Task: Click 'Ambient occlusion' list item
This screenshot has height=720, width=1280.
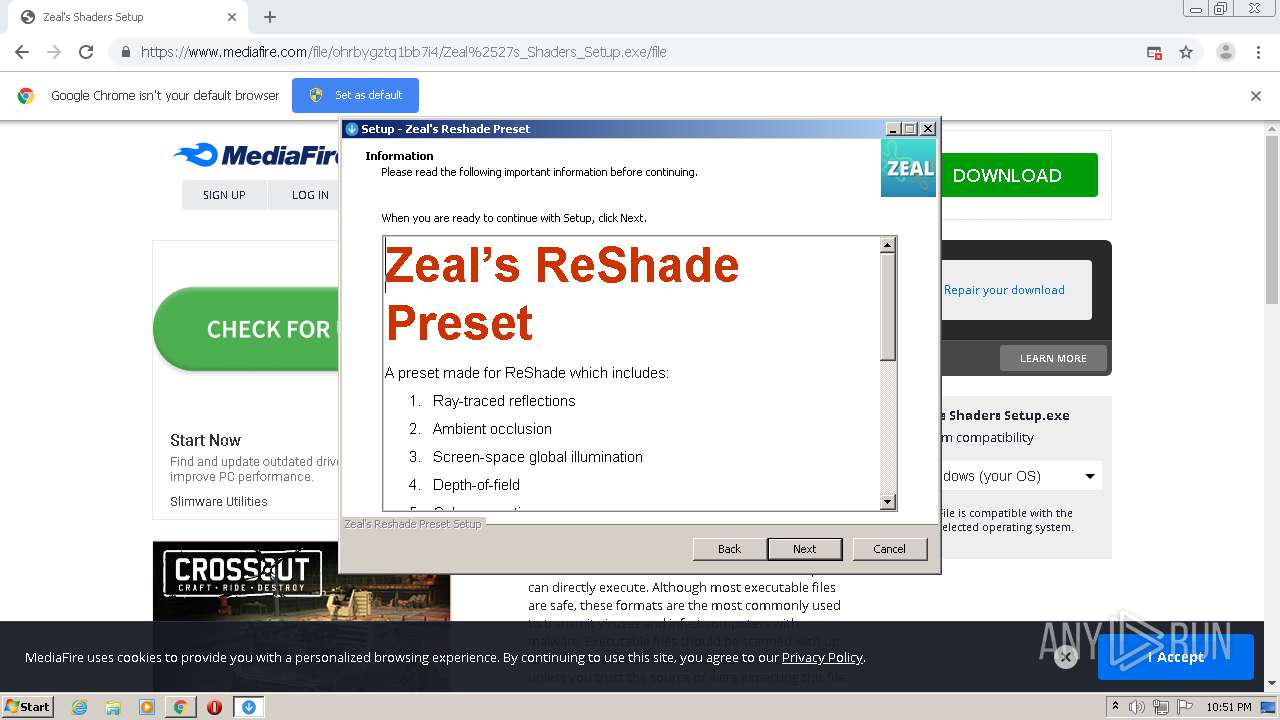Action: [492, 429]
